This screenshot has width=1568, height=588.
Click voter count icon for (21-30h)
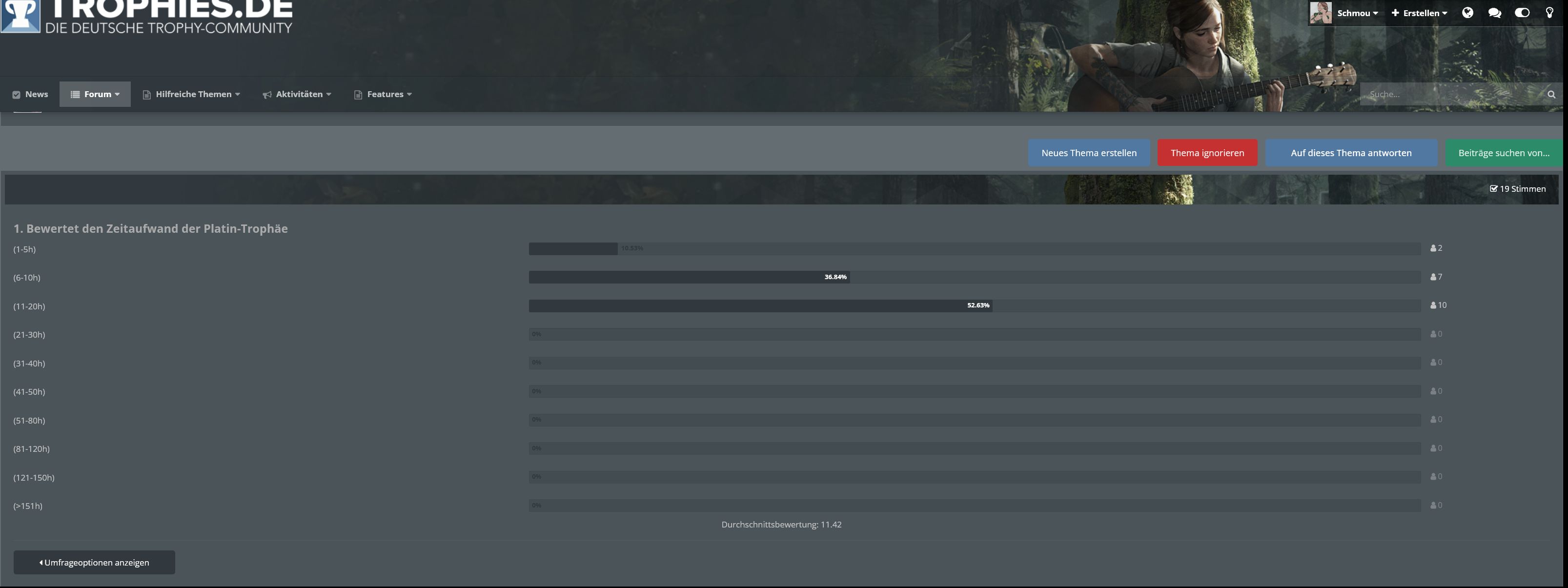(1436, 334)
